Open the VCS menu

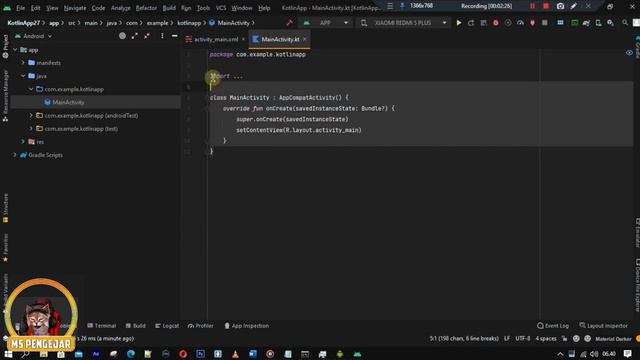[221, 8]
